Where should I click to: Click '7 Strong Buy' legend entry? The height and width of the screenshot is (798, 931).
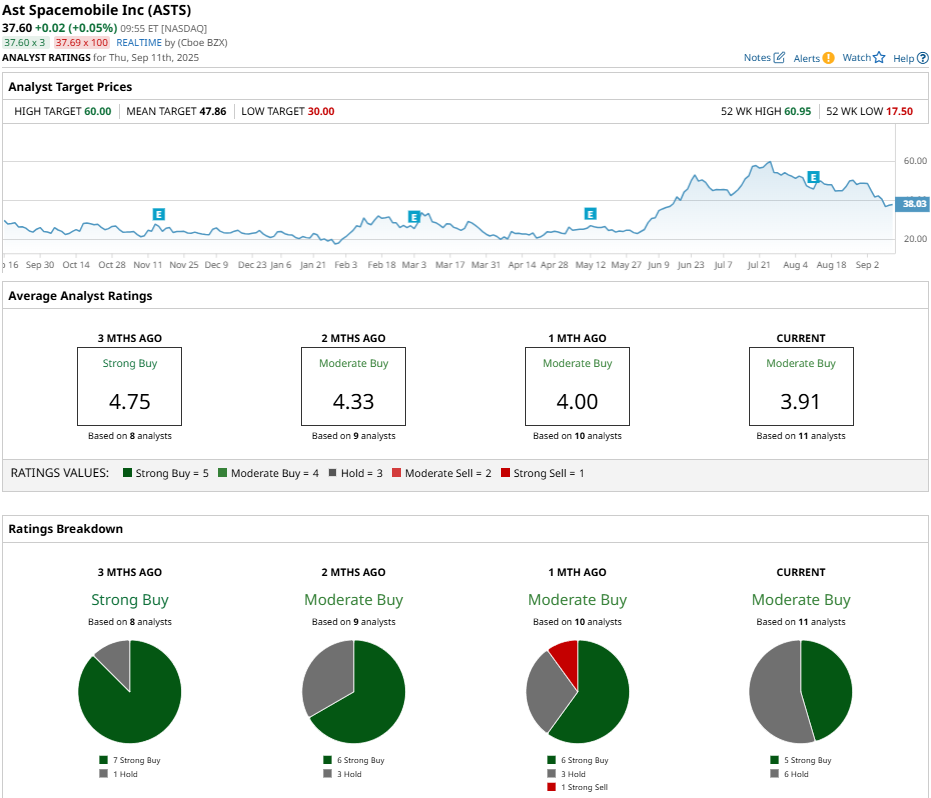tap(130, 760)
